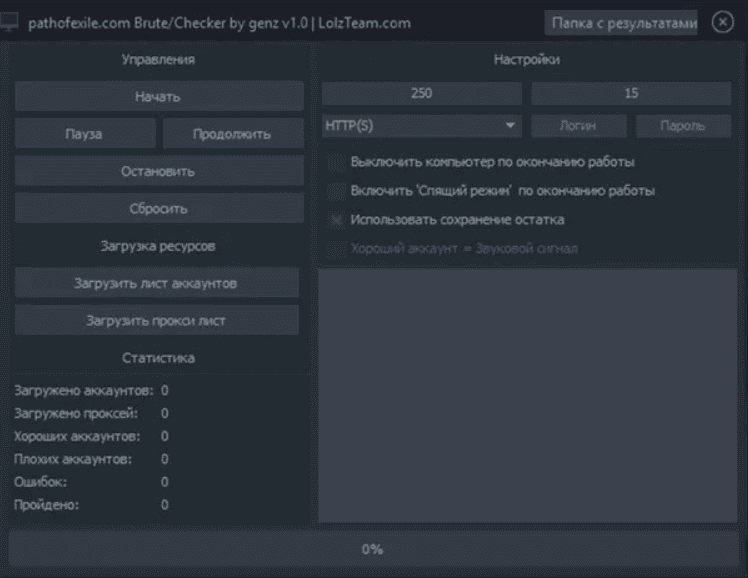This screenshot has height=578, width=748.
Task: Open the HTTP(S) proxy type dropdown
Action: (x=421, y=126)
